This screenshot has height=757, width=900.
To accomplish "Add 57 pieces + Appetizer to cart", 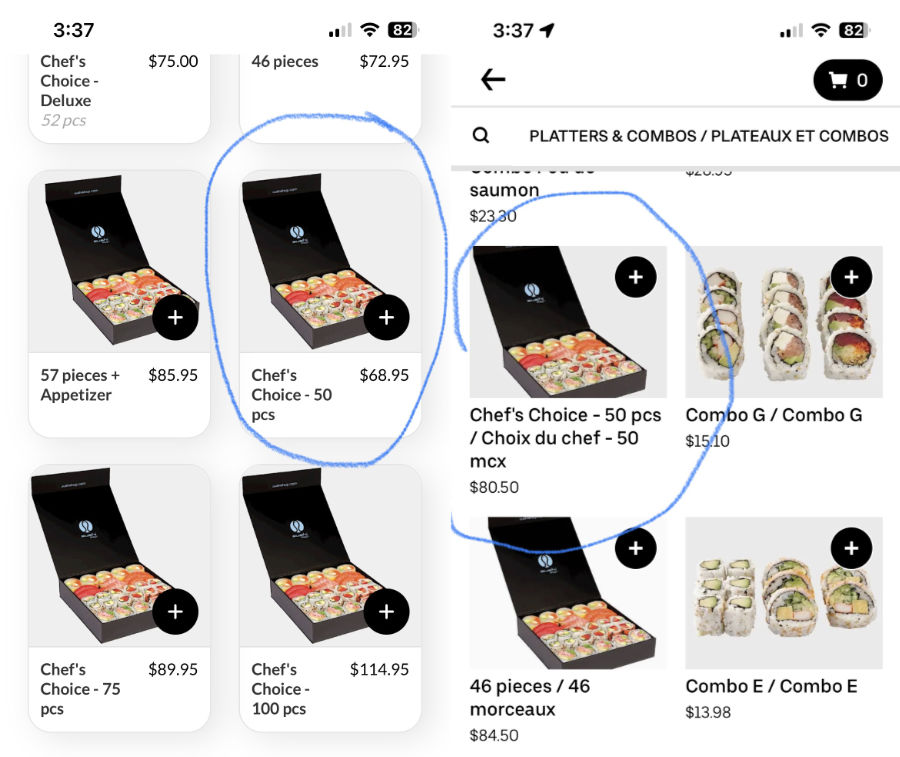I will 175,317.
